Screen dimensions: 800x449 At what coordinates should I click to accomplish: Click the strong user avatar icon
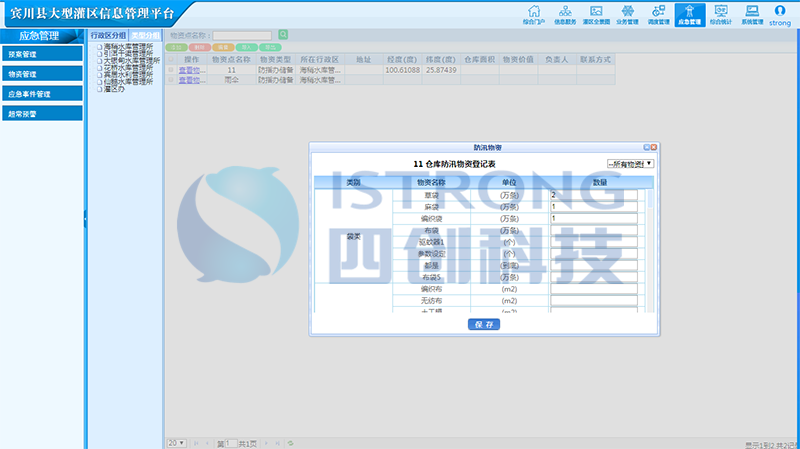[780, 11]
